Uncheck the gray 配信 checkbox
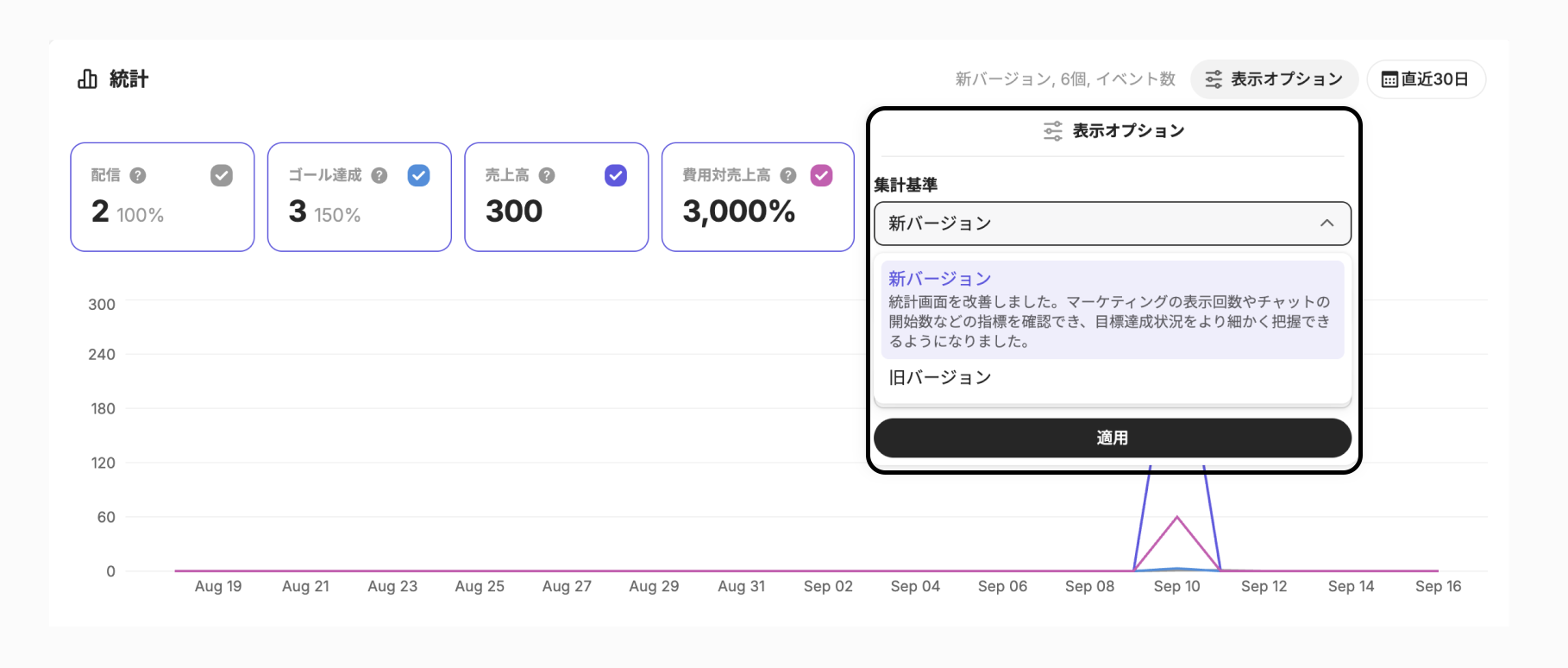The image size is (1568, 668). (x=222, y=175)
